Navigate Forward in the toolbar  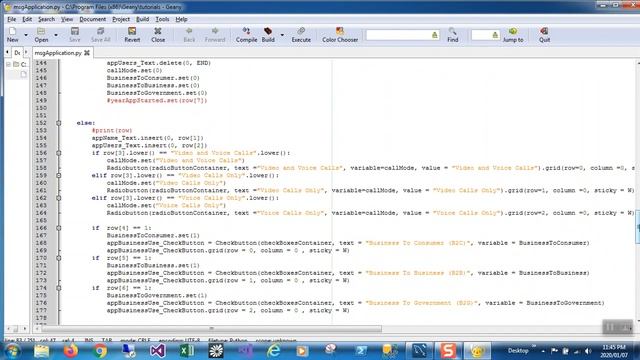pos(215,35)
